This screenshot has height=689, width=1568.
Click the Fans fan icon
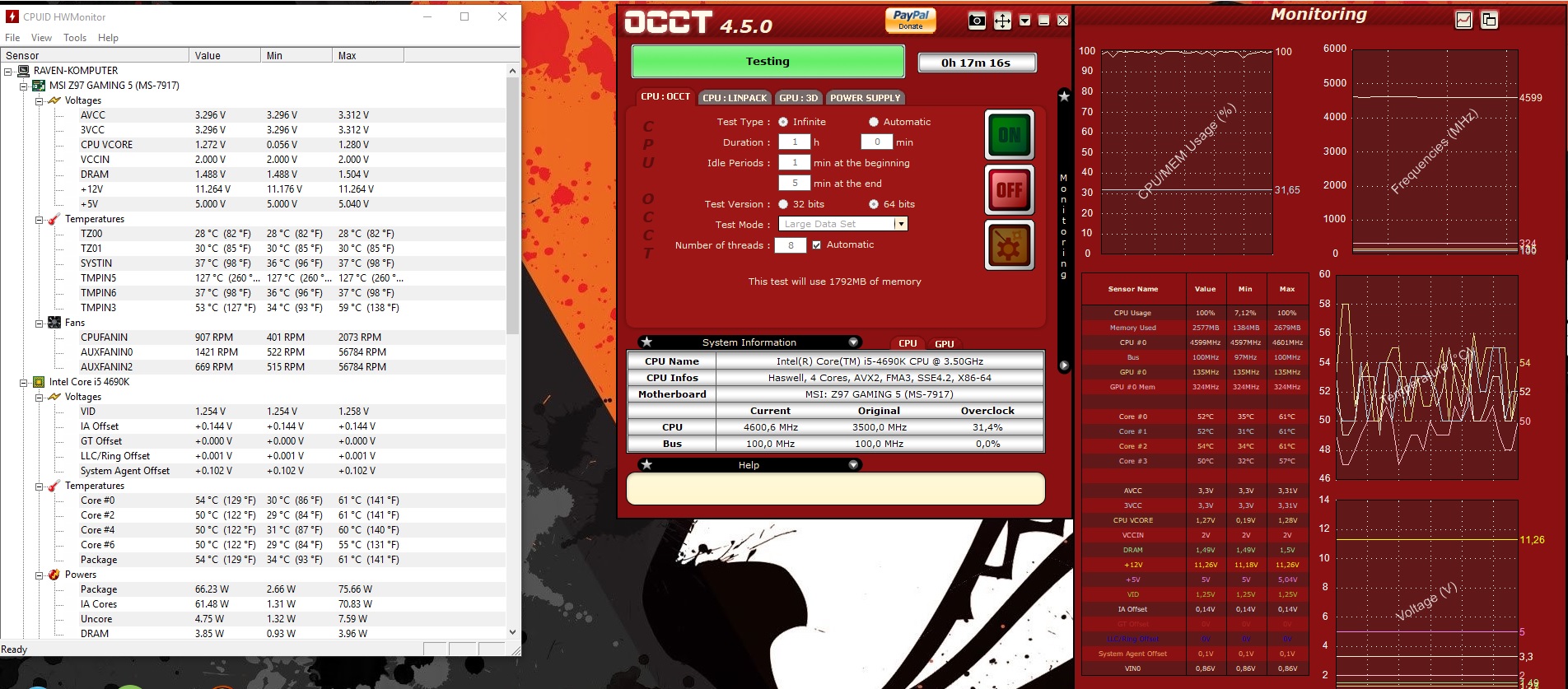54,323
